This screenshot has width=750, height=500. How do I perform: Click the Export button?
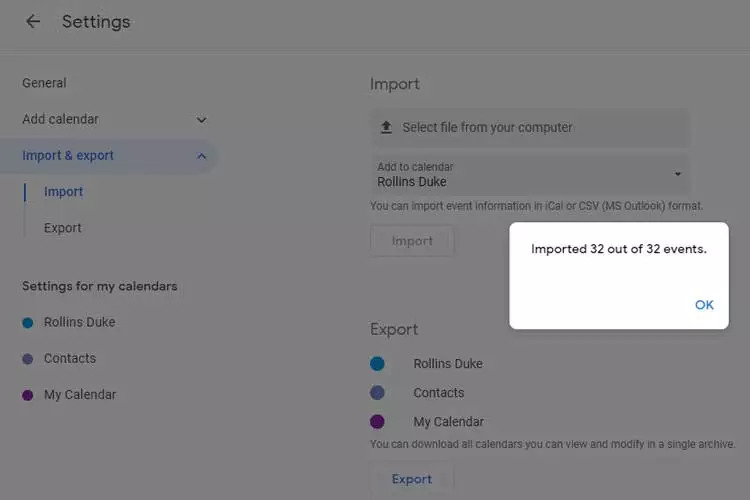tap(412, 479)
